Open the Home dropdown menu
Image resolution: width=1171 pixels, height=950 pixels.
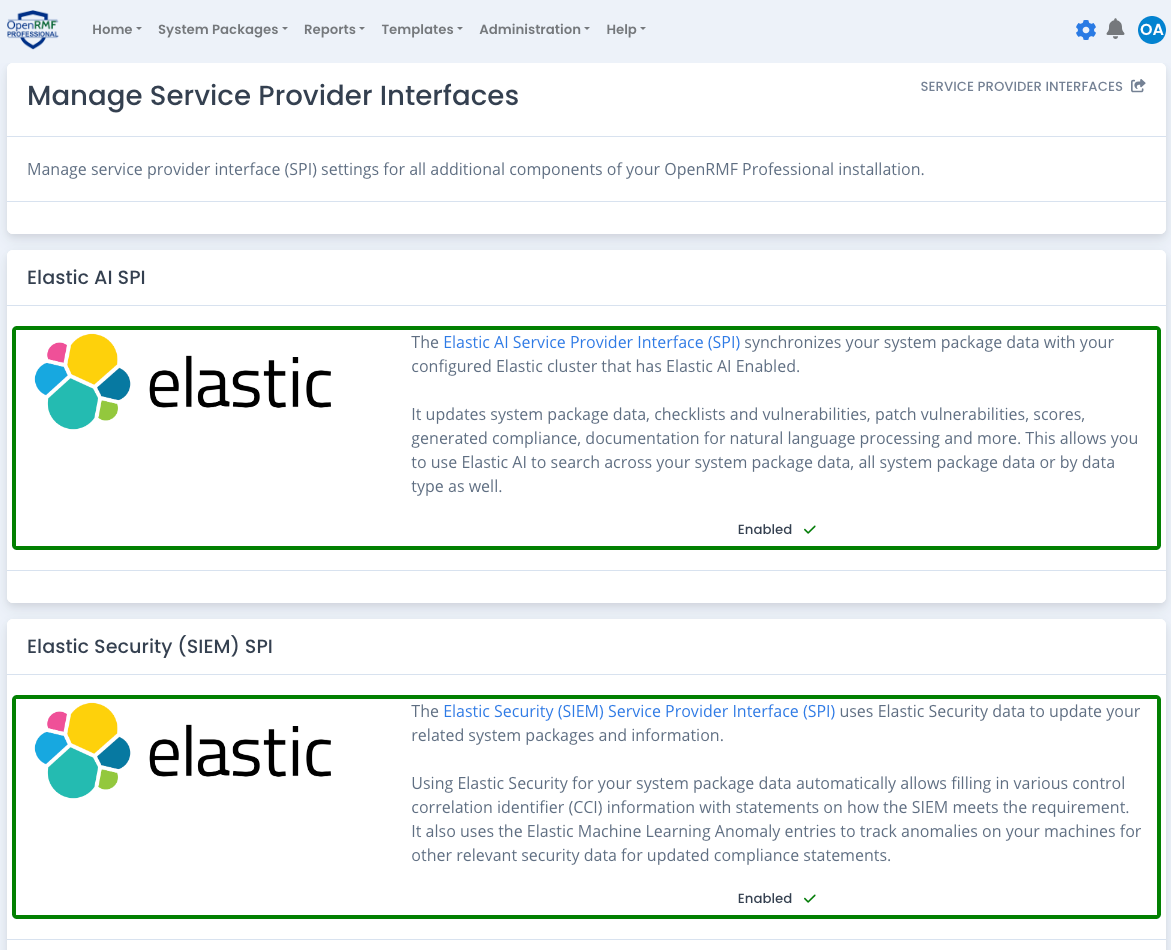point(117,29)
